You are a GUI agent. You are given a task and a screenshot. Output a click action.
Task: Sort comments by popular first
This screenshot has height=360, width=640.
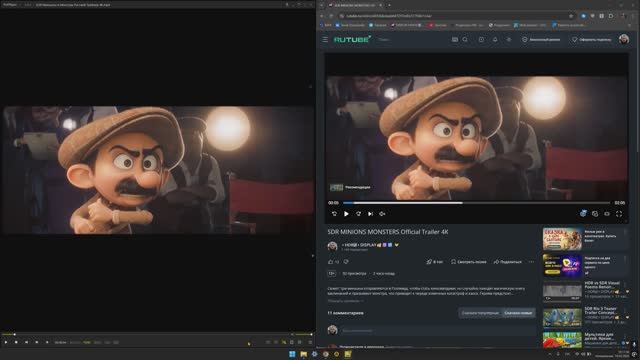pos(480,313)
